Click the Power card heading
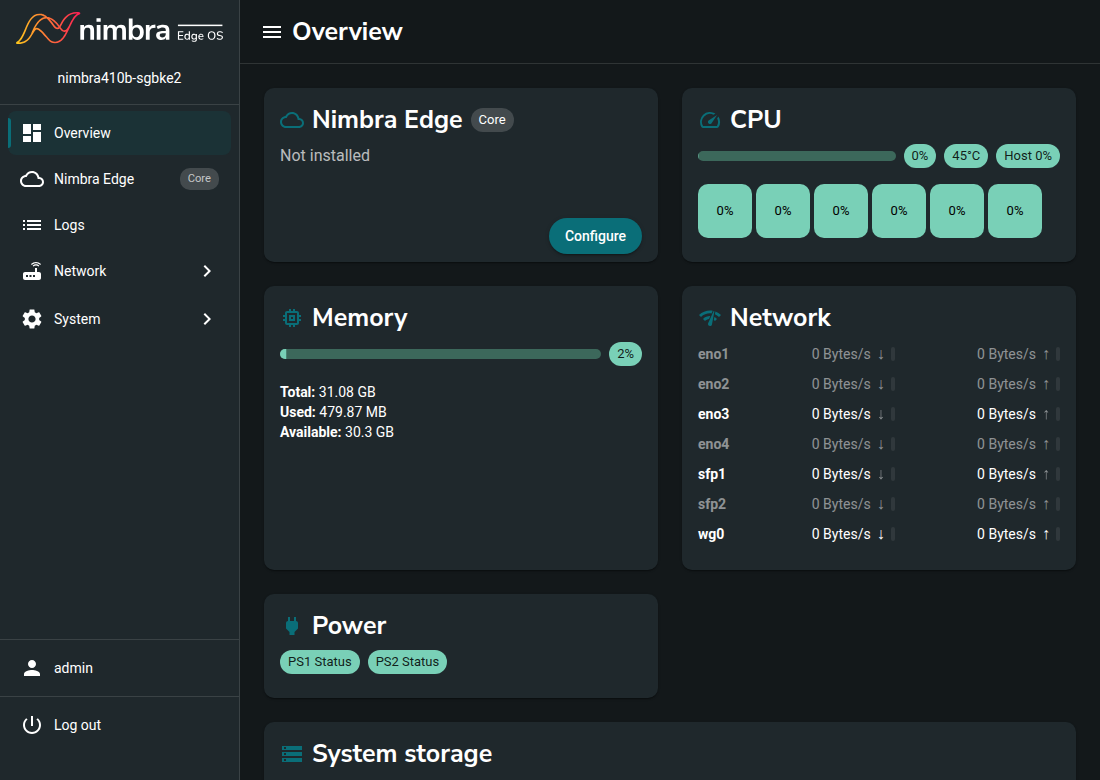 [x=349, y=626]
